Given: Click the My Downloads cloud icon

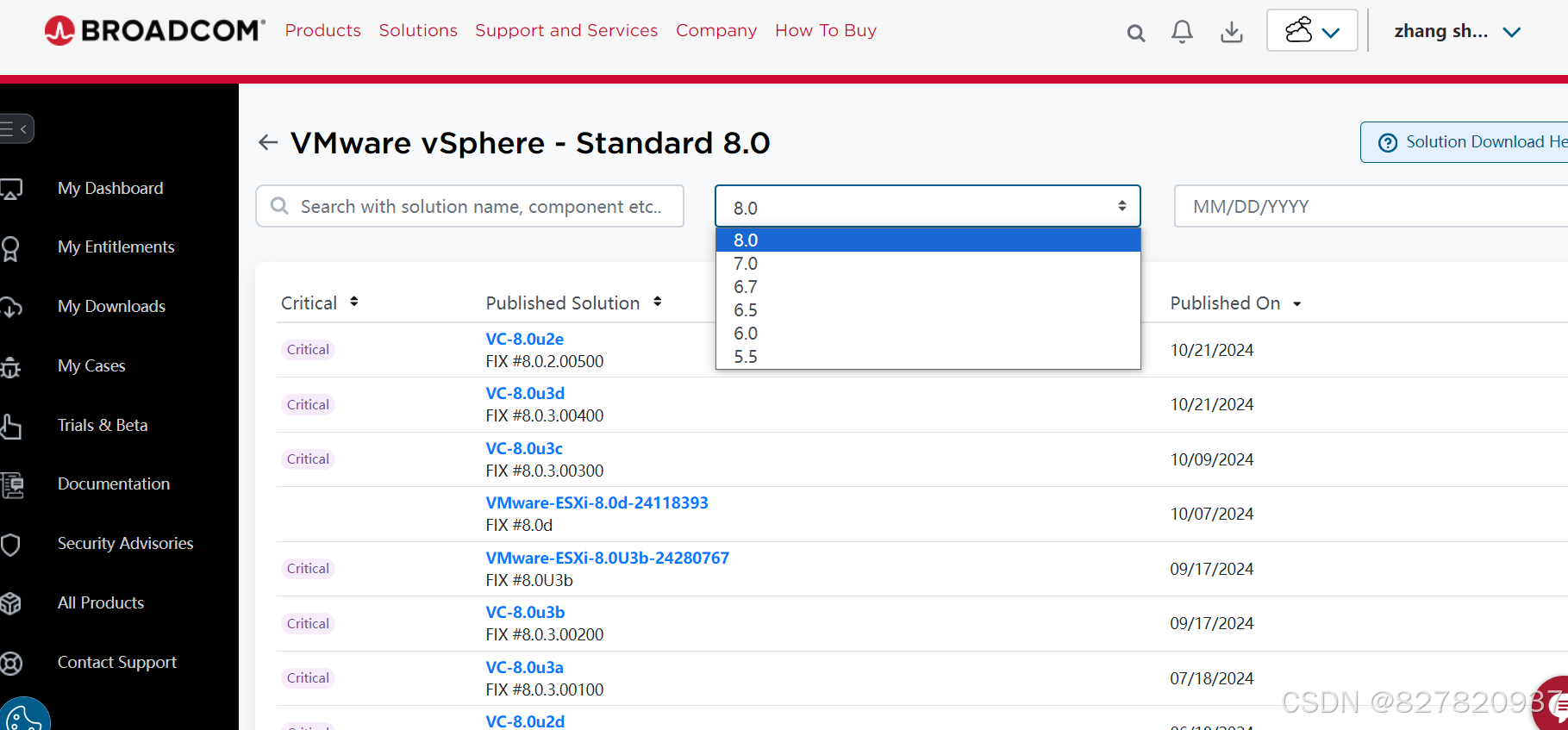Looking at the screenshot, I should 11,307.
